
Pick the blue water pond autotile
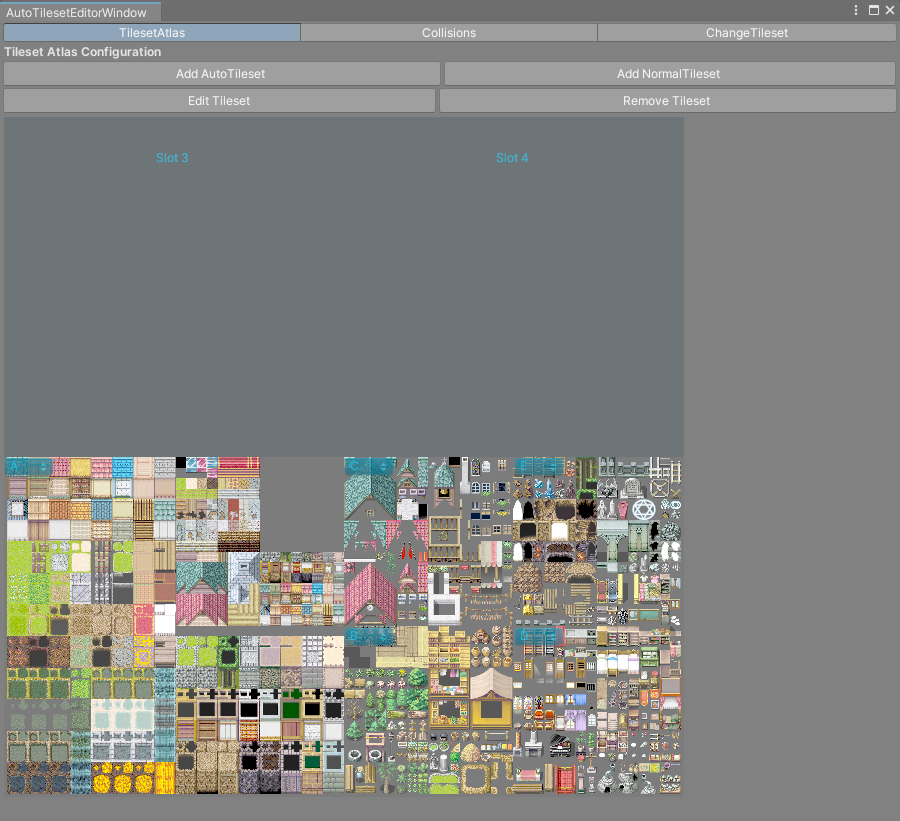pyautogui.click(x=38, y=778)
